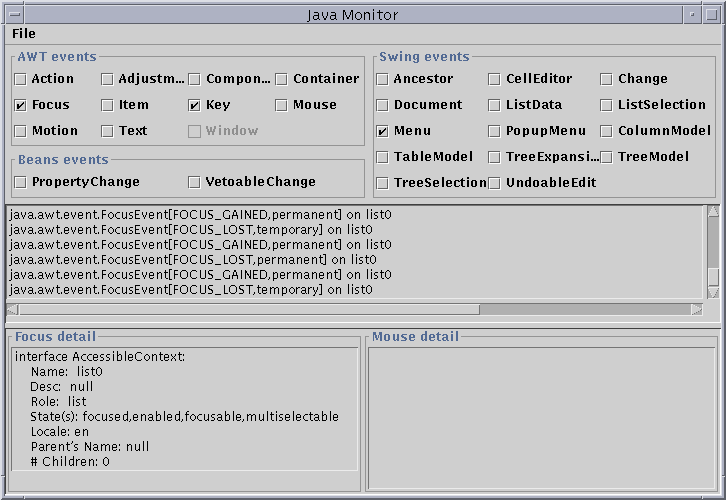Click the horizontal scrollbar thumb
Viewport: 726px width, 500px height.
click(249, 309)
